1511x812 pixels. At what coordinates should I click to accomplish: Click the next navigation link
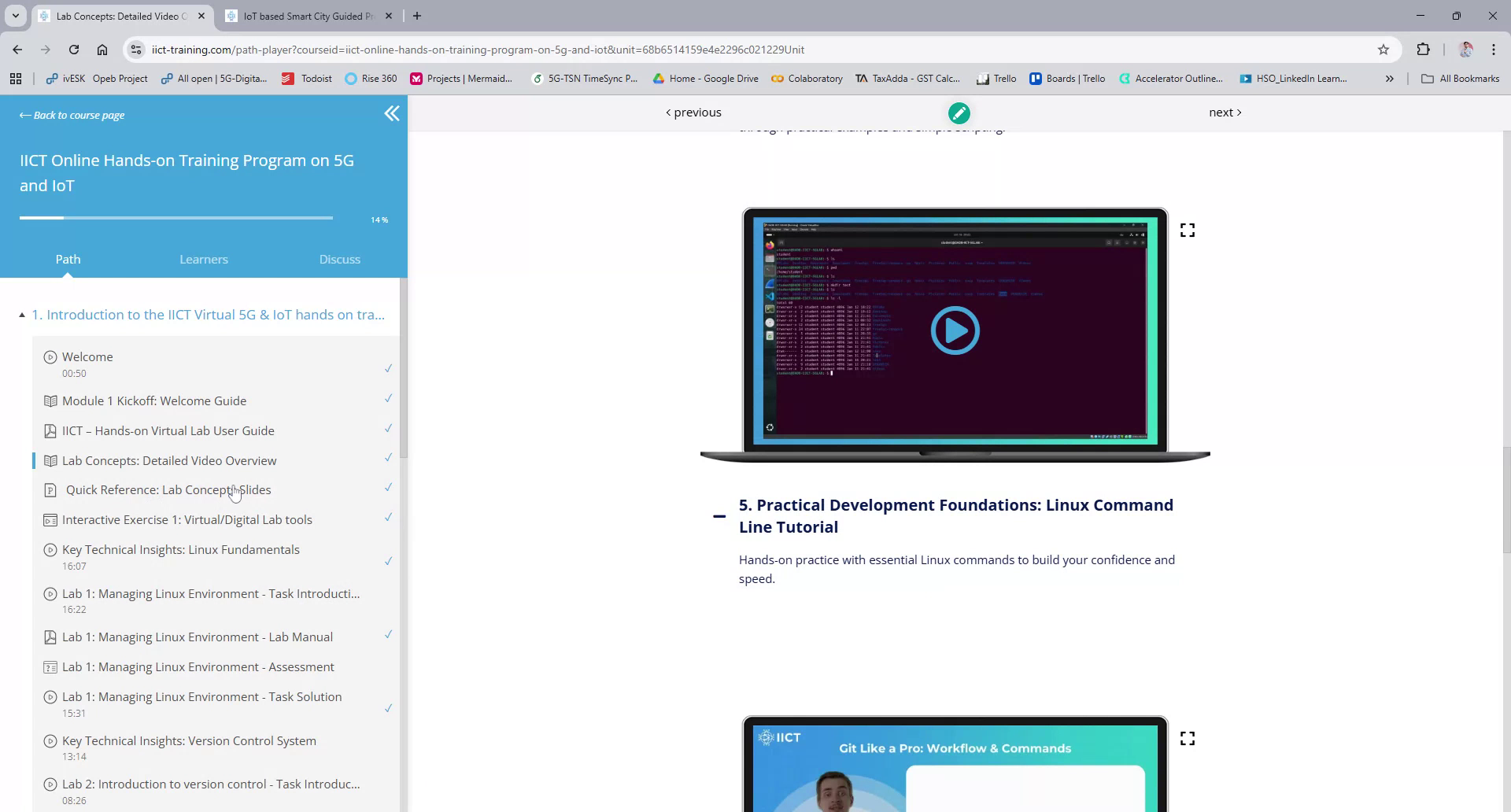(1224, 112)
